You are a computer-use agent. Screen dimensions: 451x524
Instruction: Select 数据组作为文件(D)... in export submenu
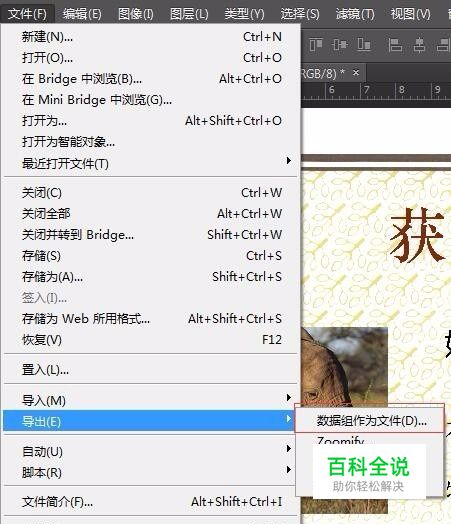[x=369, y=420]
